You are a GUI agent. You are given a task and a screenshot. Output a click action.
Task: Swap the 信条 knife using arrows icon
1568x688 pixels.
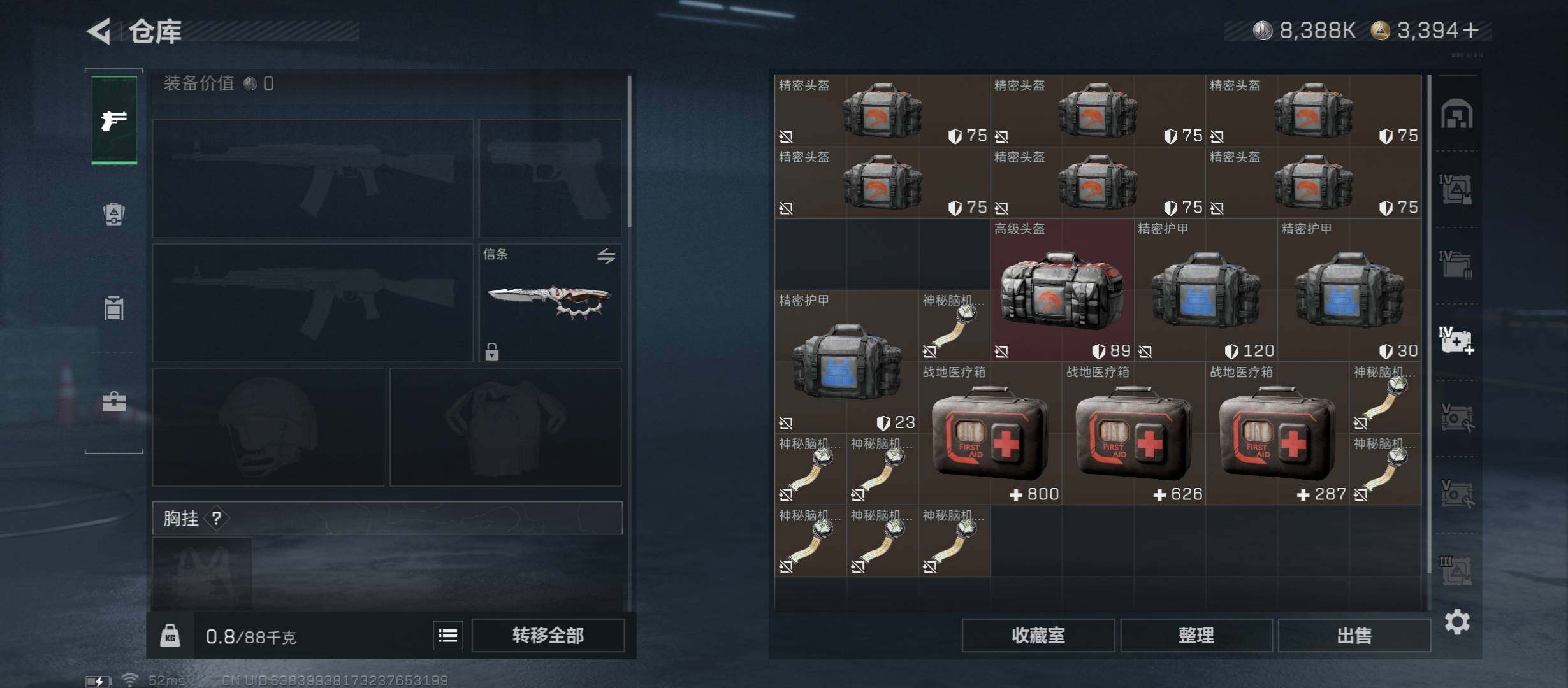pos(606,256)
